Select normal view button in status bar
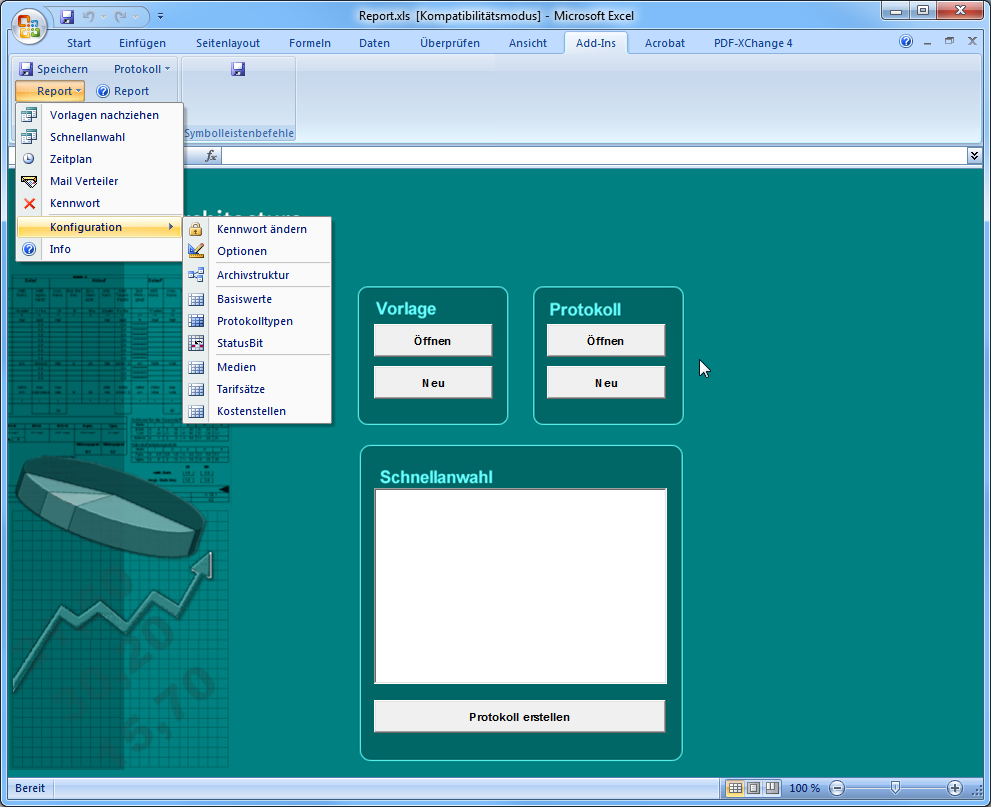This screenshot has width=991, height=807. (735, 788)
